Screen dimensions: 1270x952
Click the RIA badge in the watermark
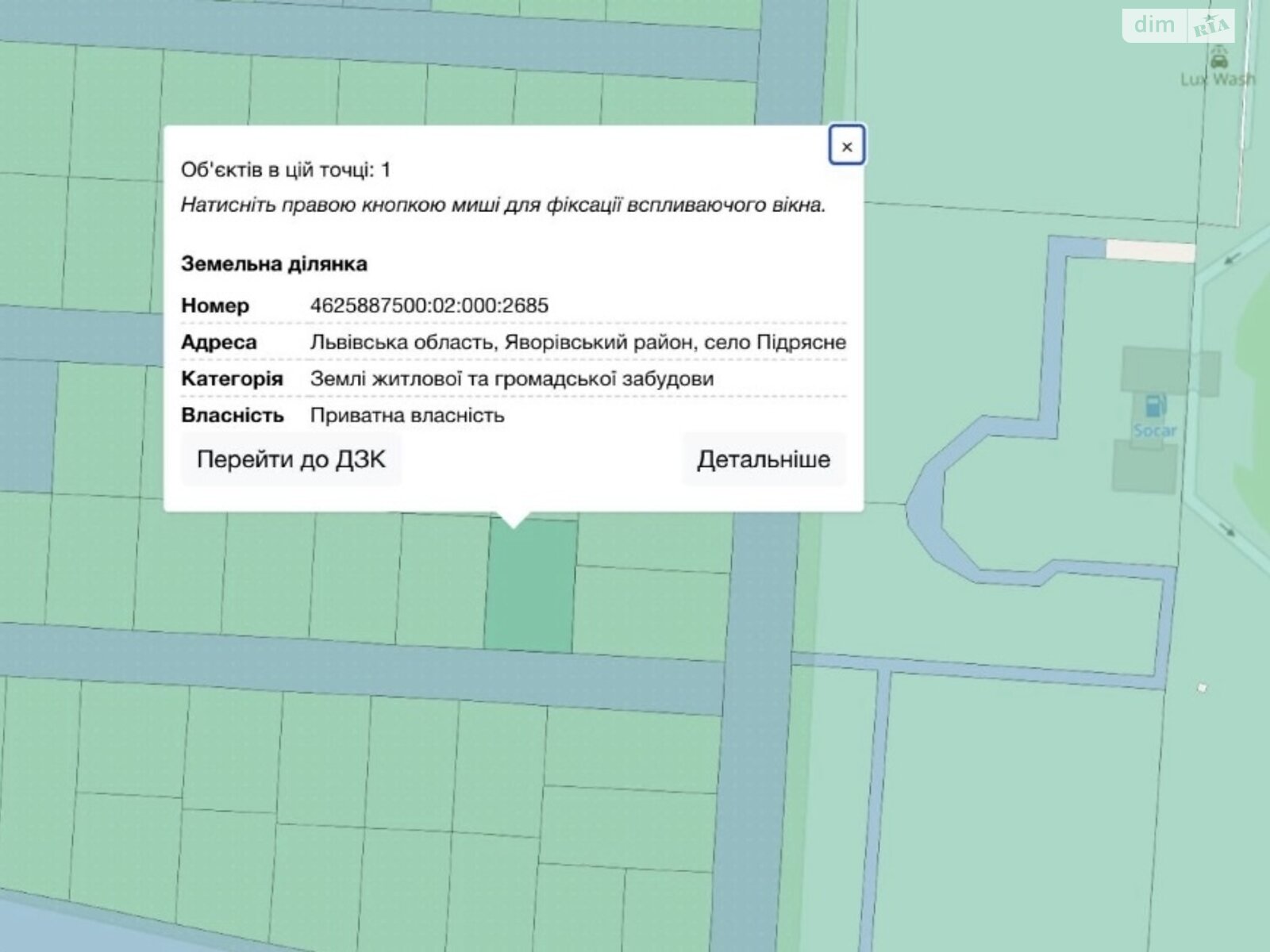click(1211, 28)
